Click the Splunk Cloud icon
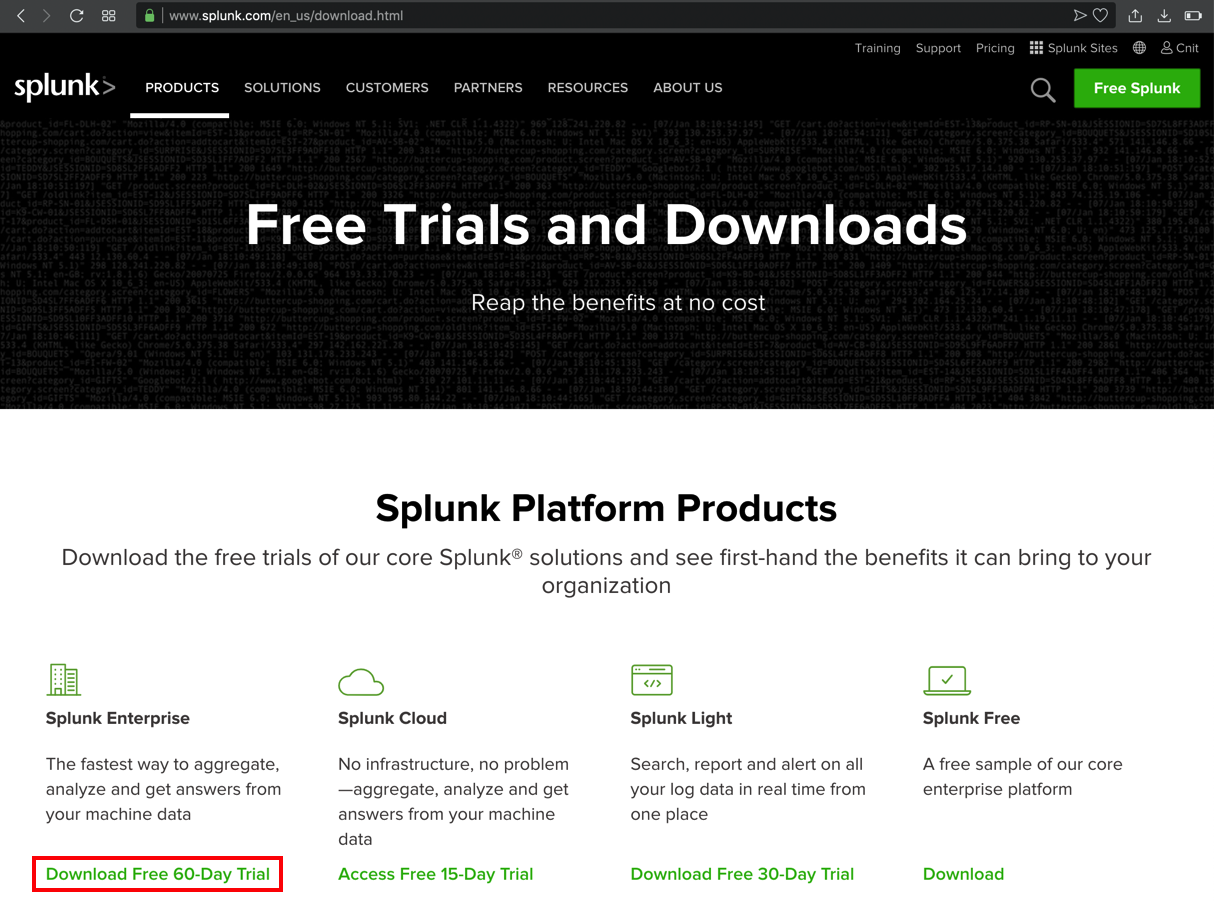The width and height of the screenshot is (1214, 904). (361, 682)
